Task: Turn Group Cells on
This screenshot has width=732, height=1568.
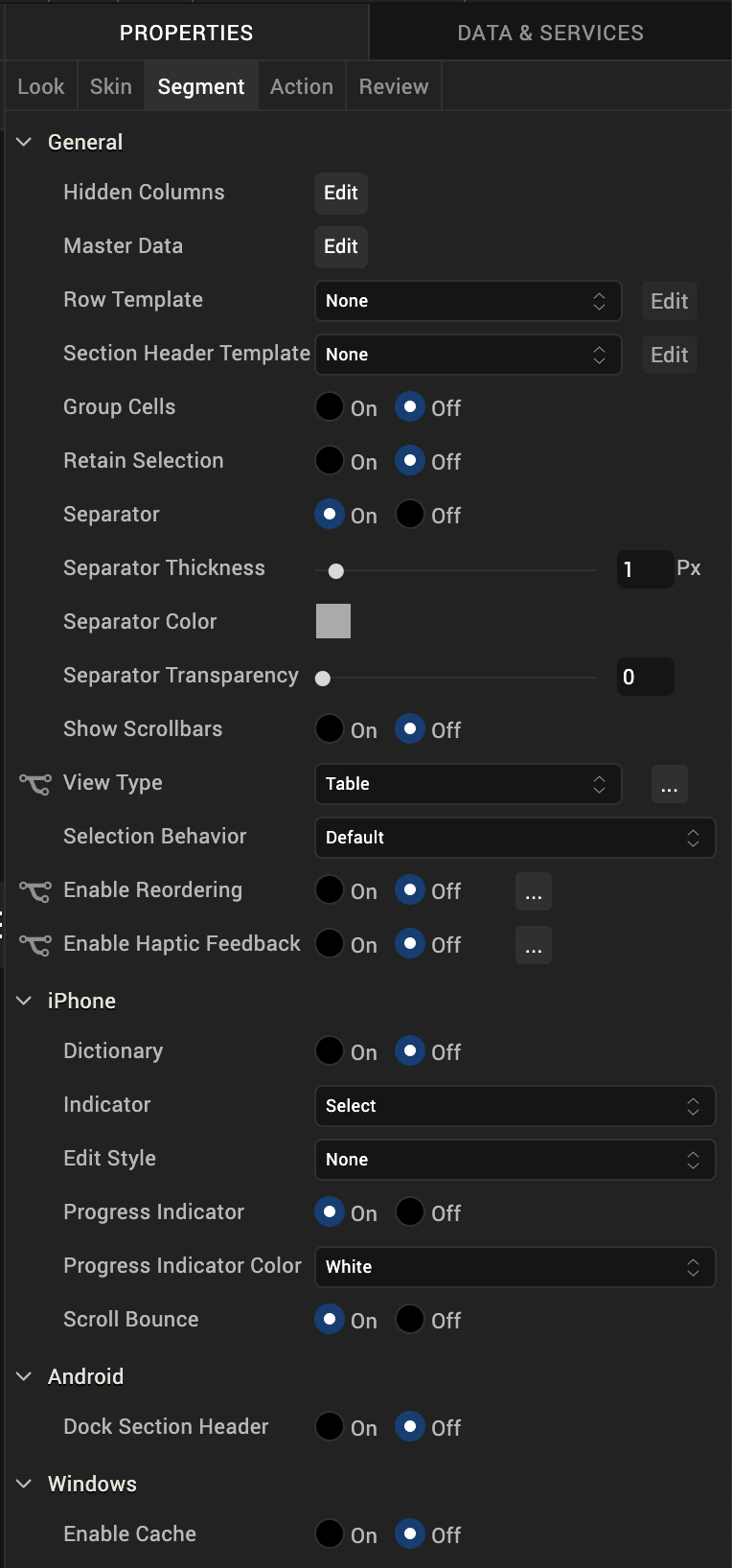Action: pos(330,407)
